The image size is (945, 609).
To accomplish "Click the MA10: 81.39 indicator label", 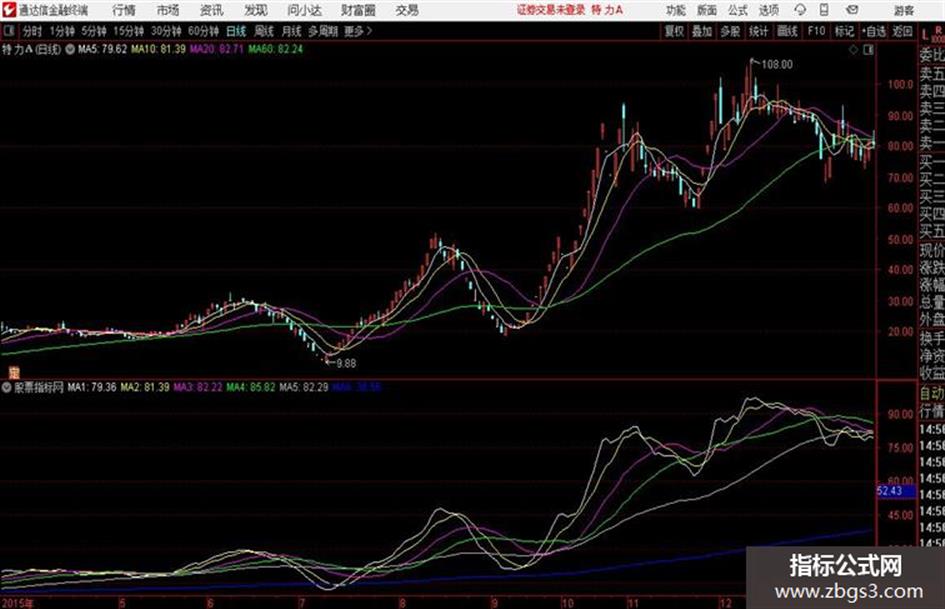I will pos(159,49).
